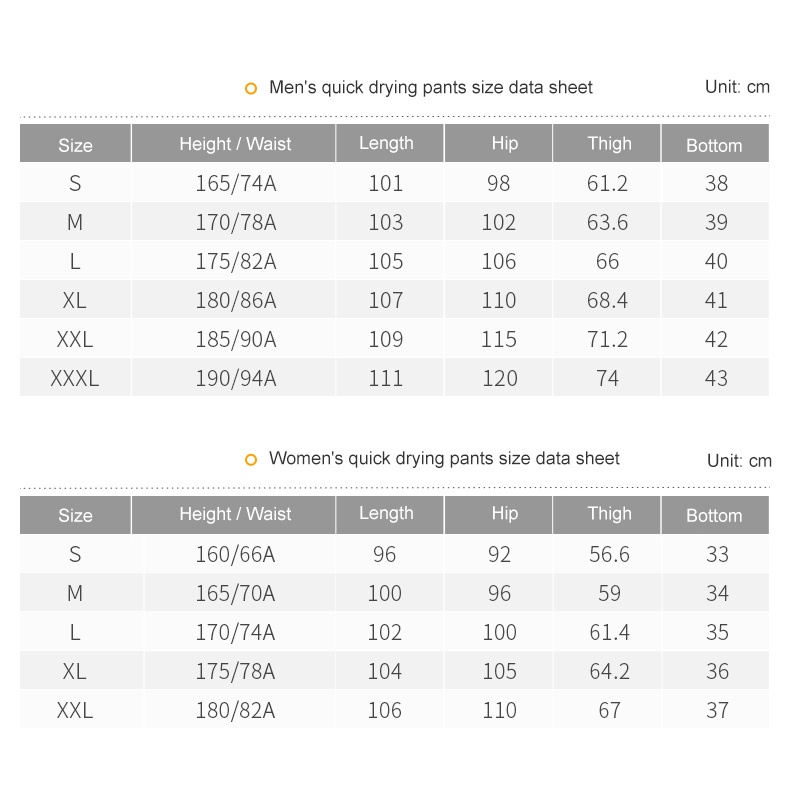Viewport: 790px width, 790px height.
Task: Click the orange circle beside Women's sheet title
Action: 251,460
